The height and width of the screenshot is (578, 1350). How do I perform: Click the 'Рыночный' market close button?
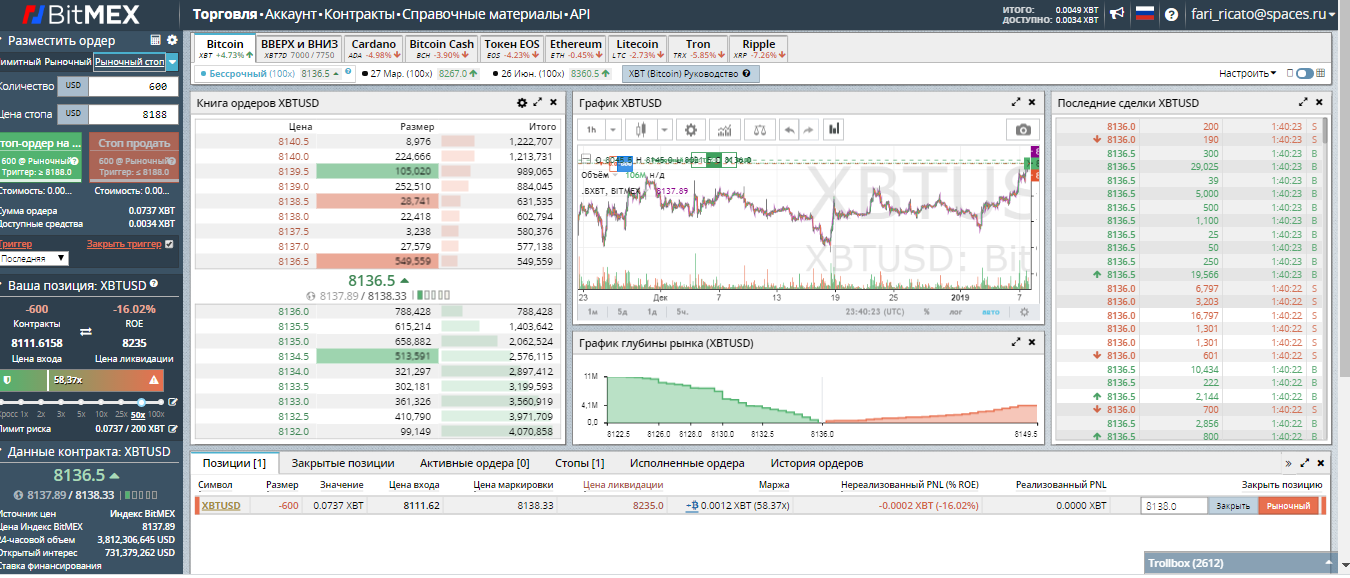[1288, 506]
